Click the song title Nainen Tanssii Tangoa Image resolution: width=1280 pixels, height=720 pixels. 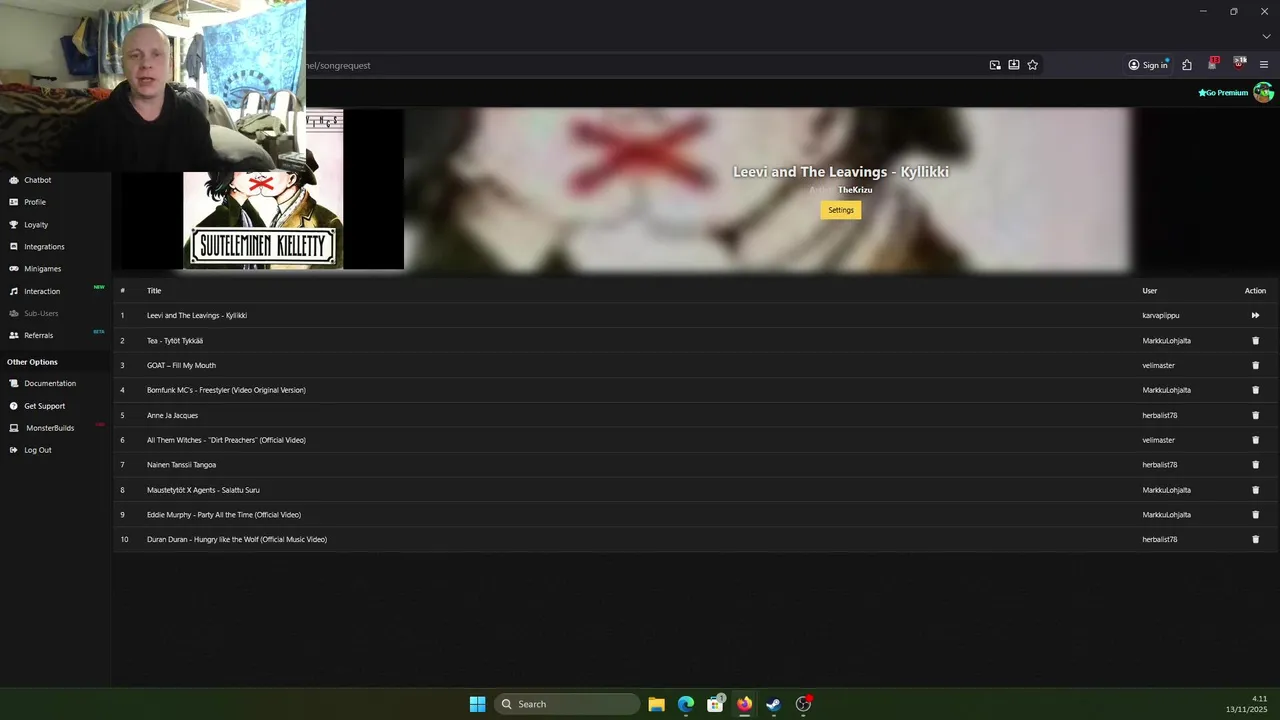pos(181,465)
